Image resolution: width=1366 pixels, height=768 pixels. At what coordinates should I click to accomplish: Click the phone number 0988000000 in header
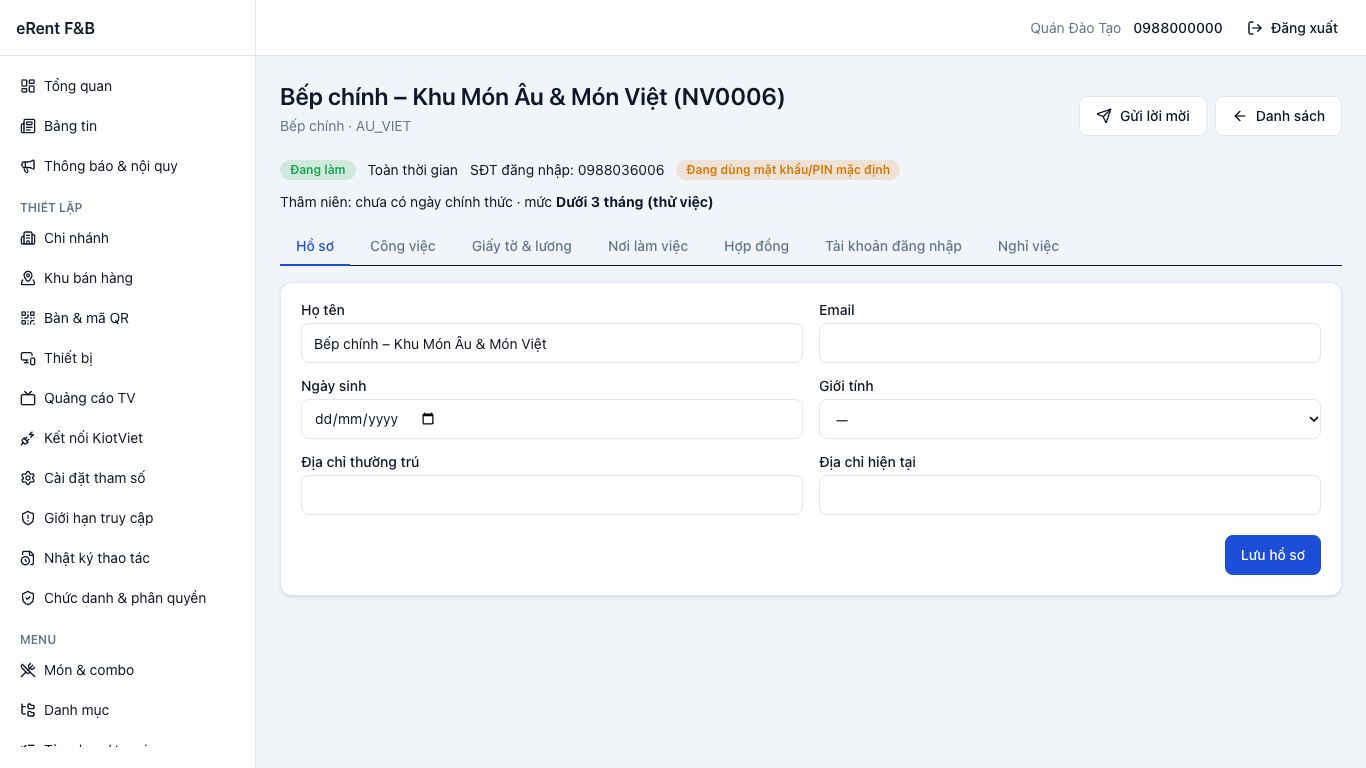tap(1178, 28)
